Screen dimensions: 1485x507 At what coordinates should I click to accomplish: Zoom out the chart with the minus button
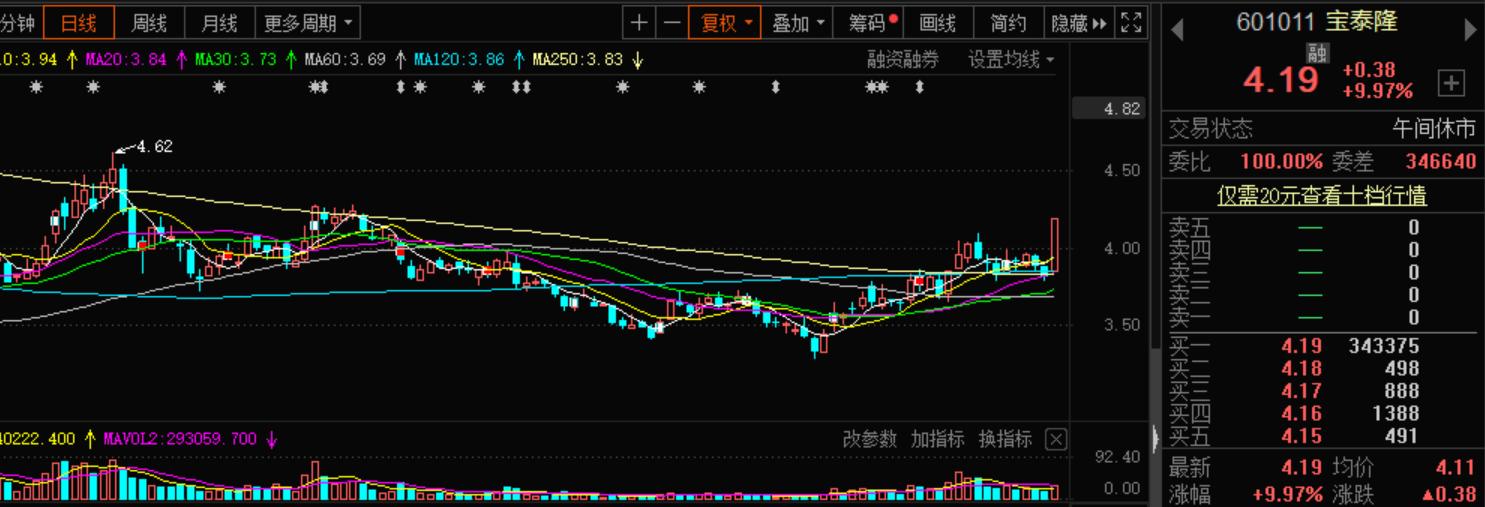(x=672, y=22)
